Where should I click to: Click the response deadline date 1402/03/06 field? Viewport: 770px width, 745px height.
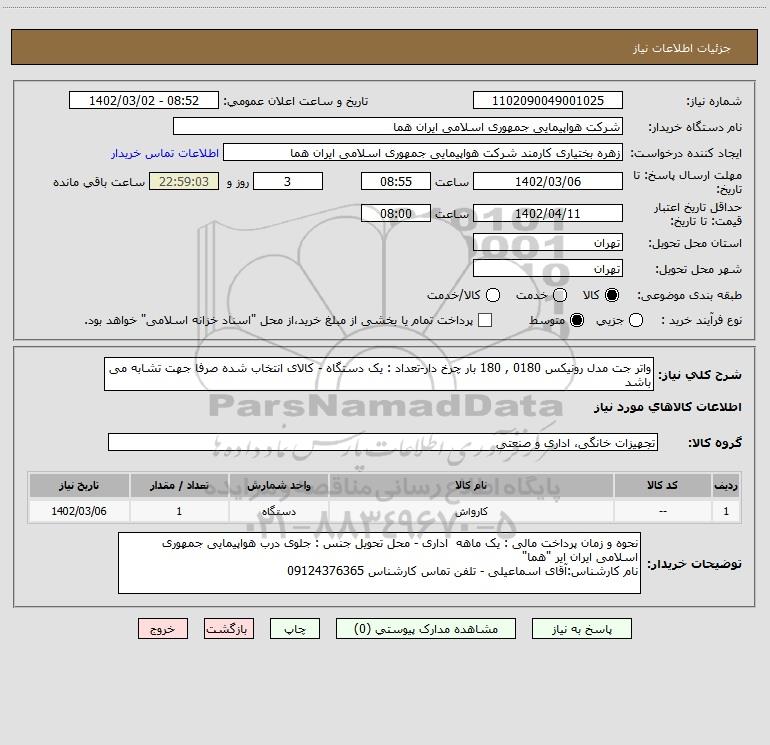point(546,181)
